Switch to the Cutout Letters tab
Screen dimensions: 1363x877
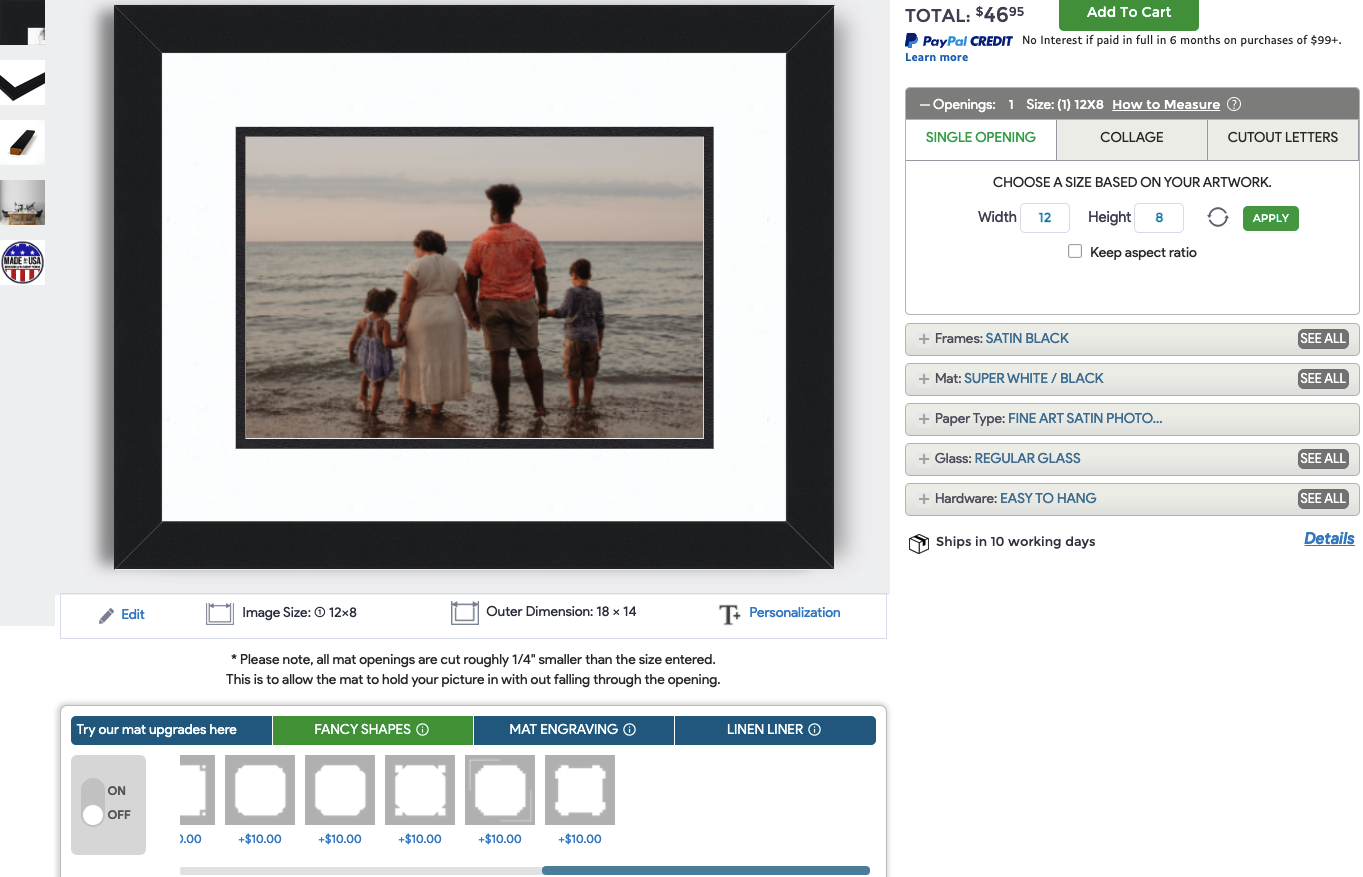[x=1282, y=138]
